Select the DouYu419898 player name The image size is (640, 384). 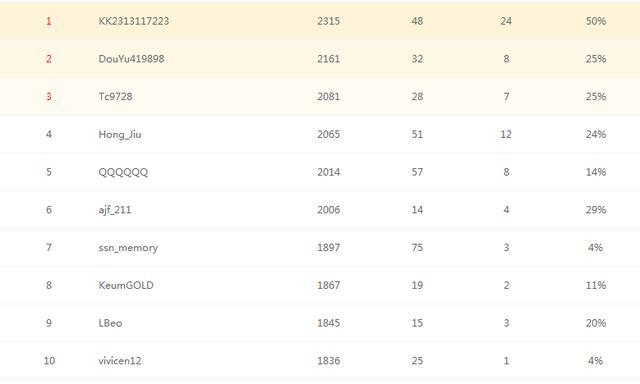[131, 59]
